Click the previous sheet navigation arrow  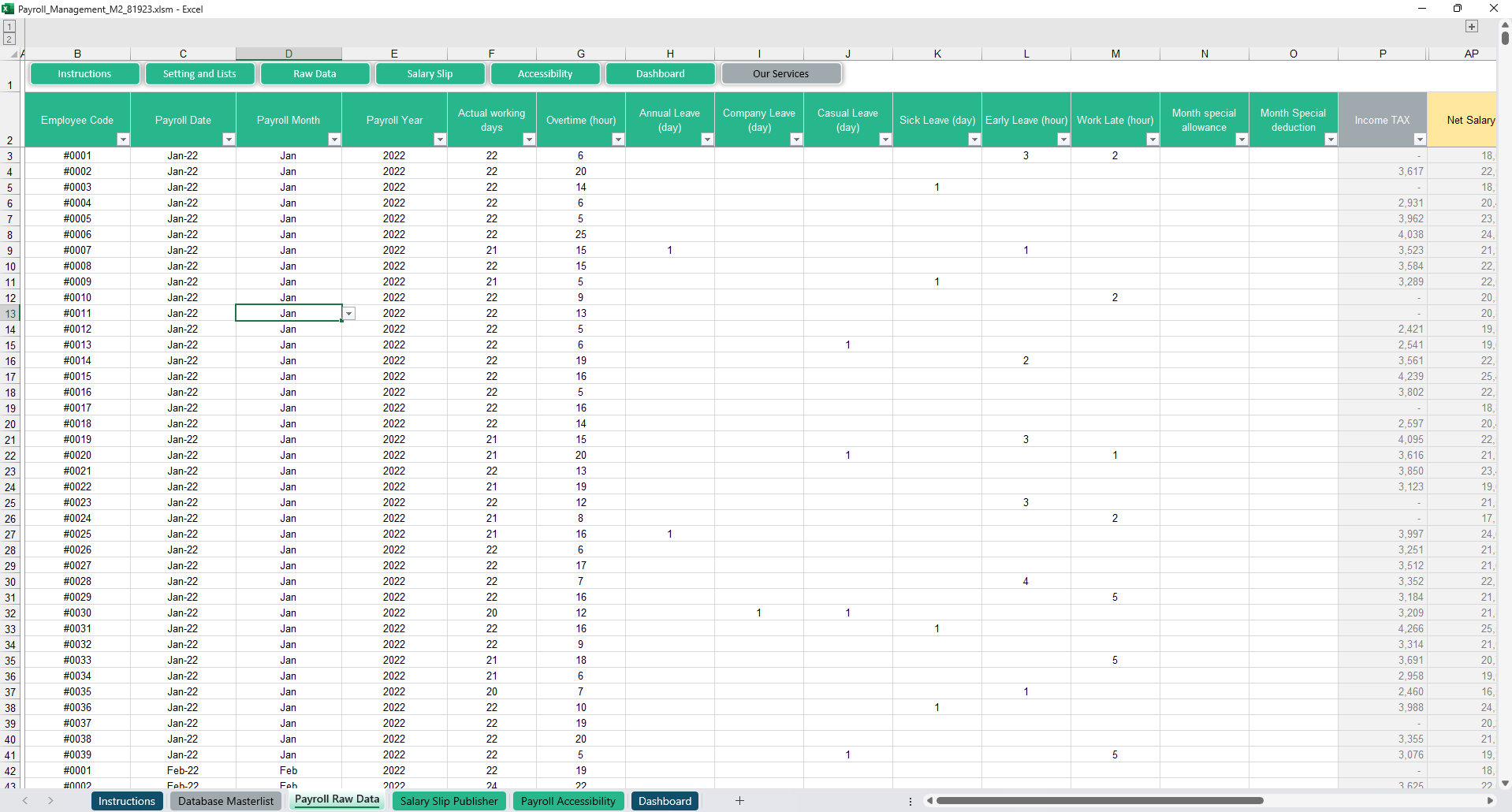[25, 801]
